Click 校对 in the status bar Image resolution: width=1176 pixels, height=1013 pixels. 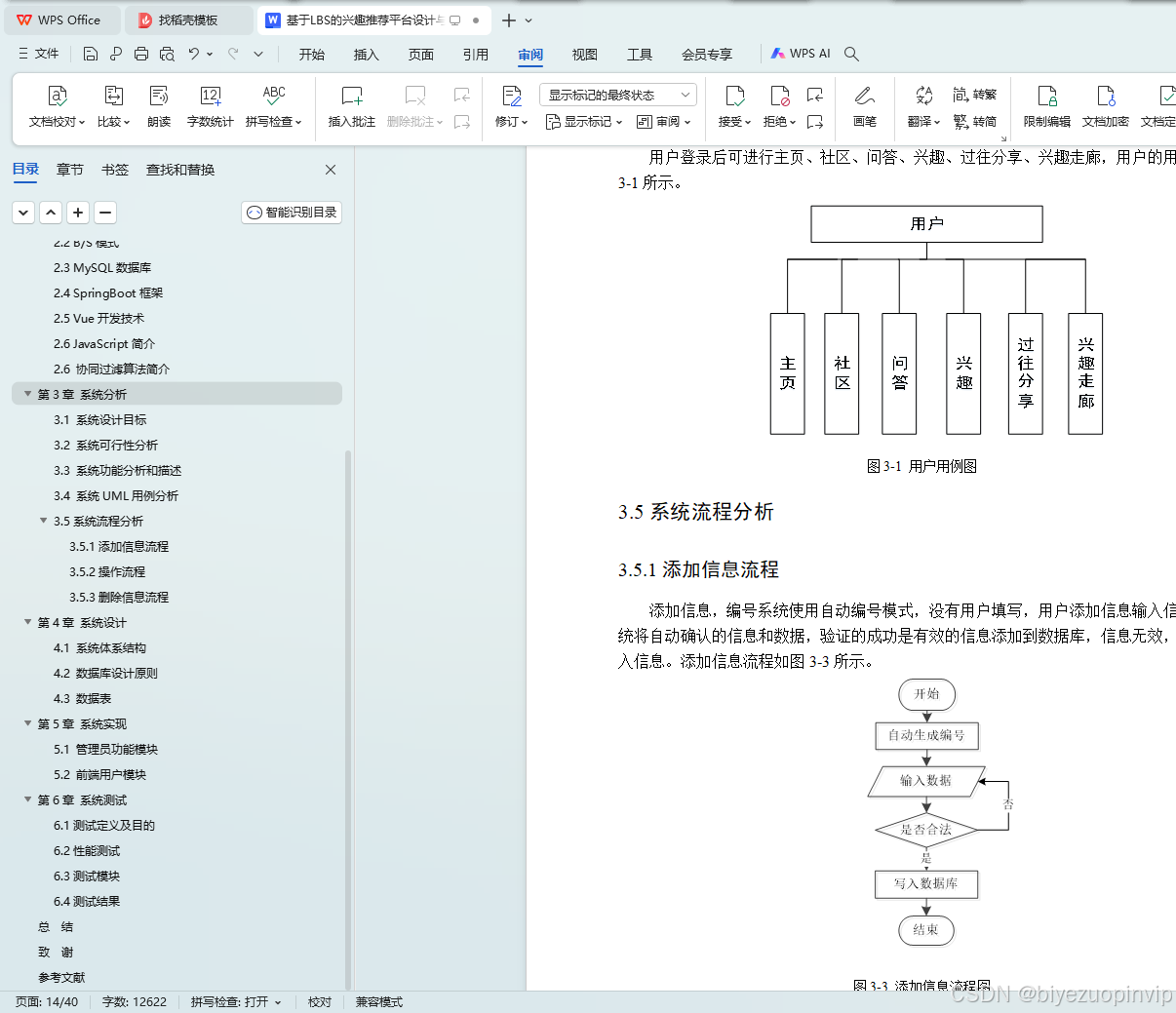[x=320, y=1002]
